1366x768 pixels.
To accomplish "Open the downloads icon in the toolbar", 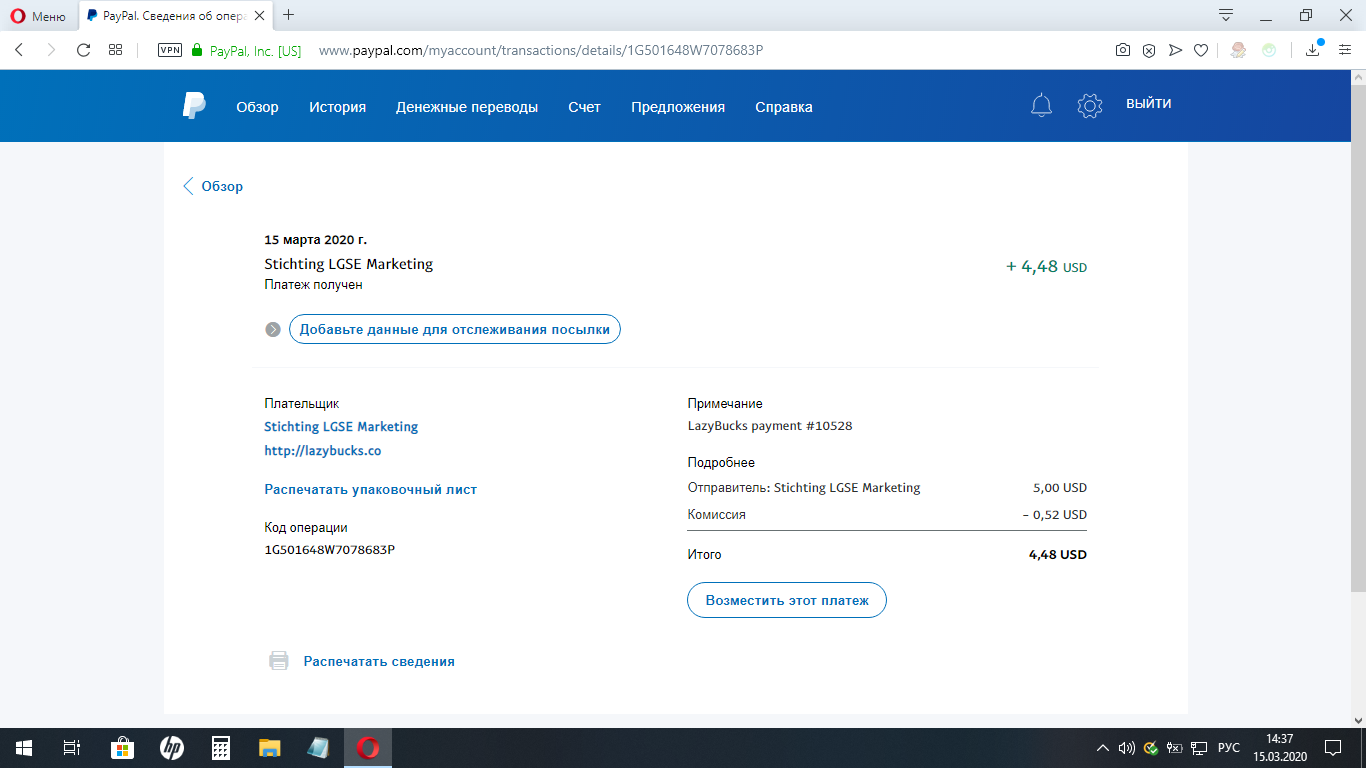I will pos(1314,50).
